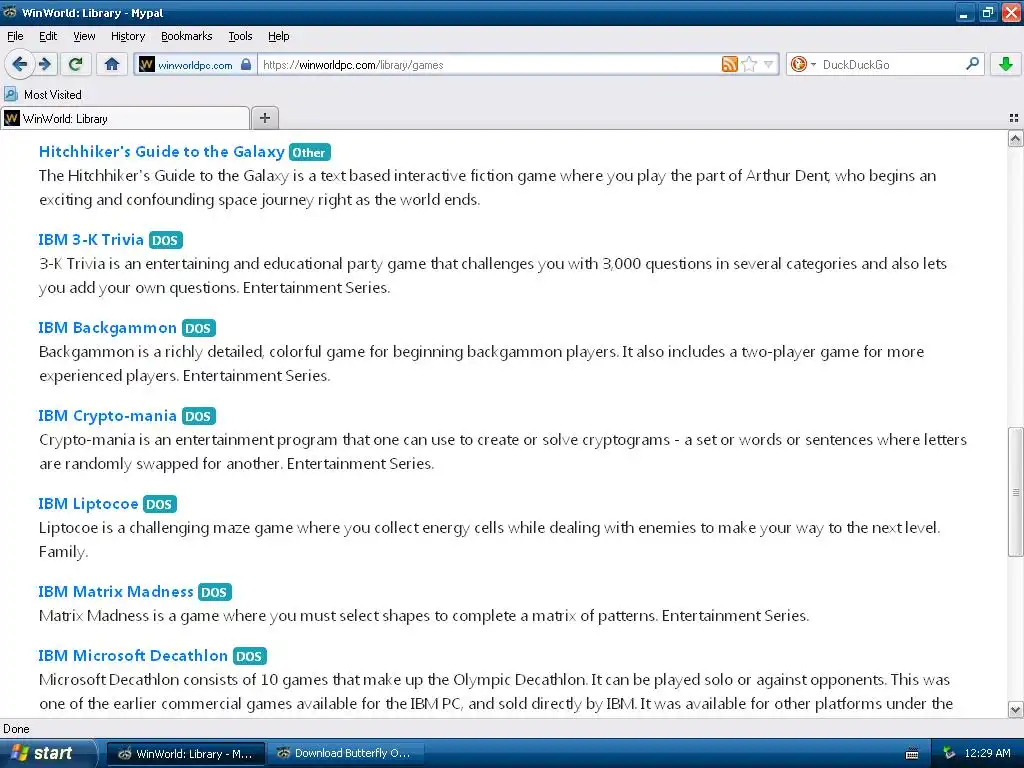Open the URL history dropdown arrow
Screen dimensions: 1024x768
(769, 64)
